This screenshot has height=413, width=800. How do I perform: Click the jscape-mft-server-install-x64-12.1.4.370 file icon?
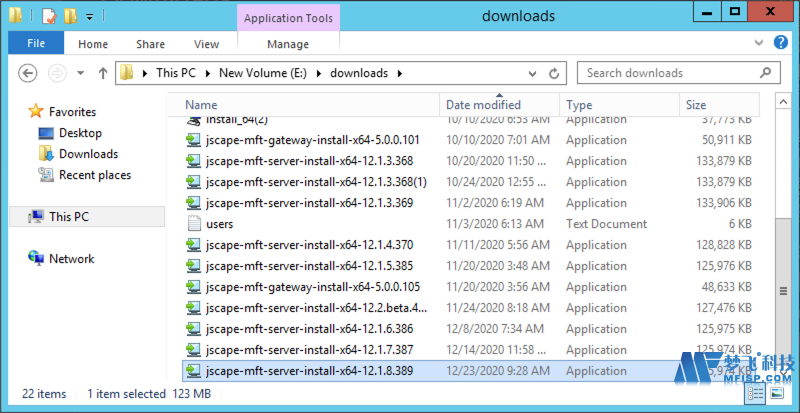pyautogui.click(x=193, y=245)
